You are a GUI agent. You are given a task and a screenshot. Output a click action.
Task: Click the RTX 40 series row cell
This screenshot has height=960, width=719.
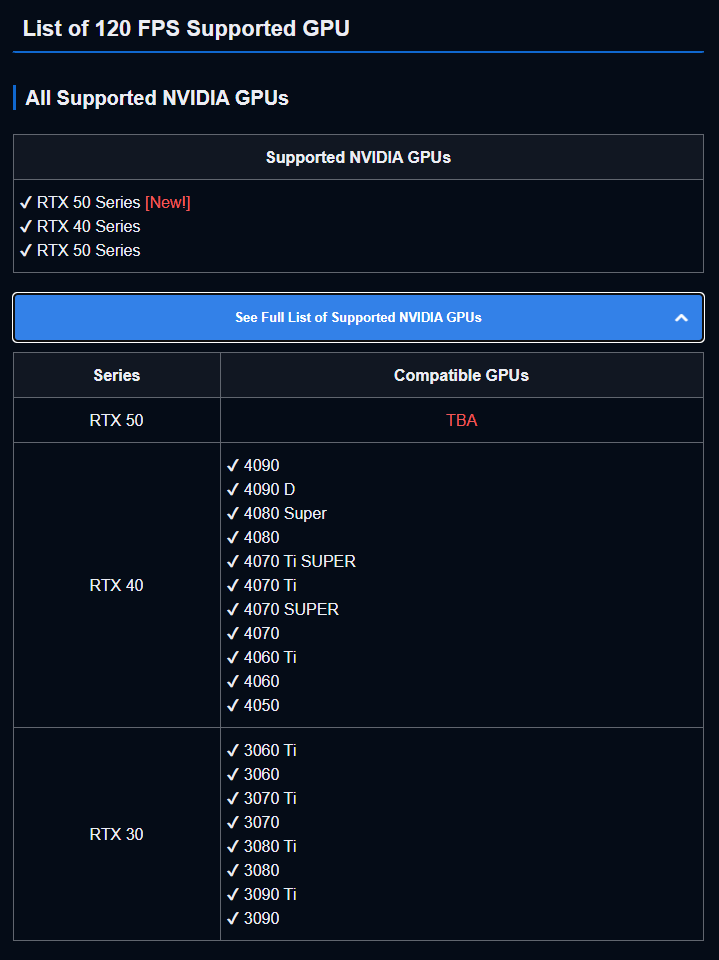117,585
